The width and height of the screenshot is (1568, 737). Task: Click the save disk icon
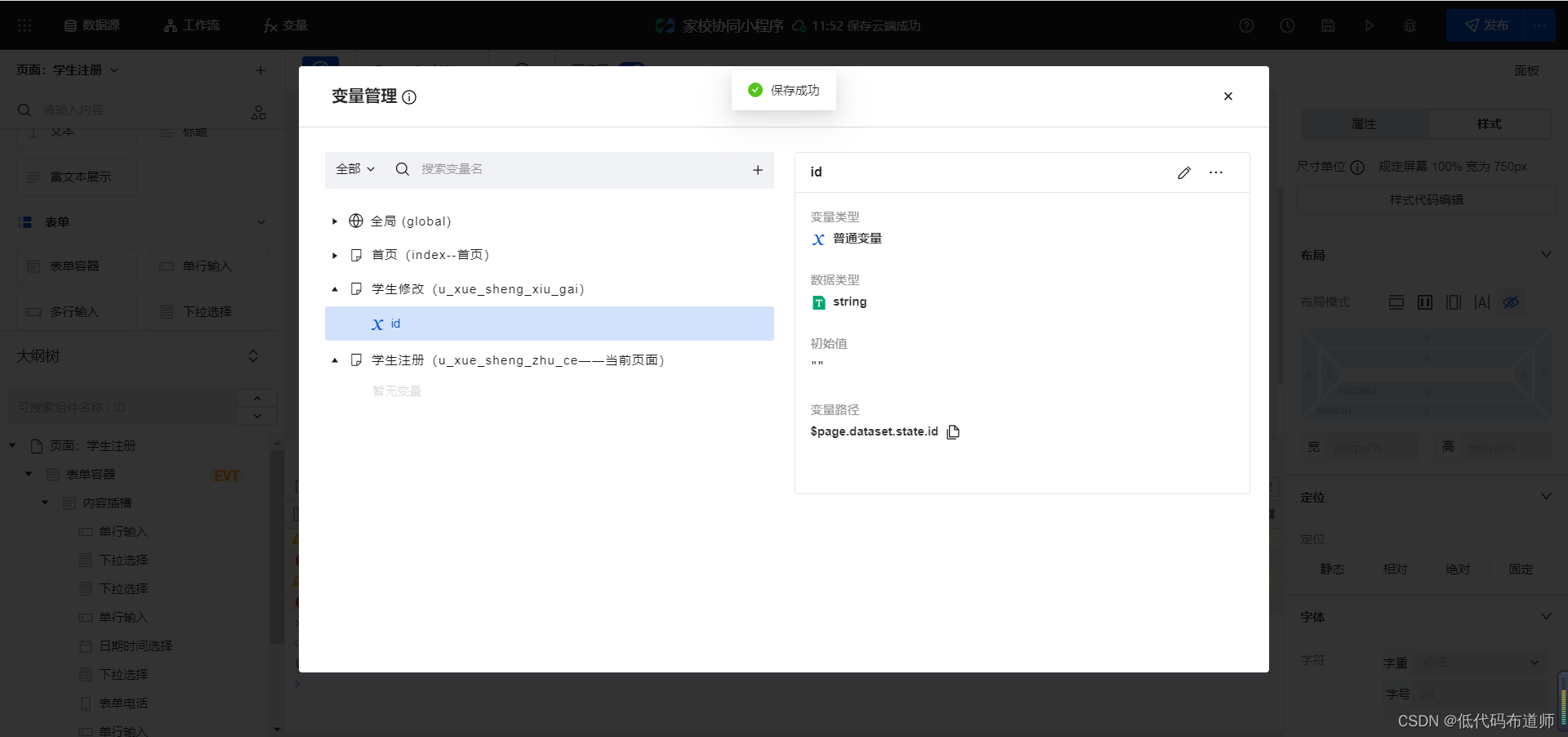(1328, 25)
